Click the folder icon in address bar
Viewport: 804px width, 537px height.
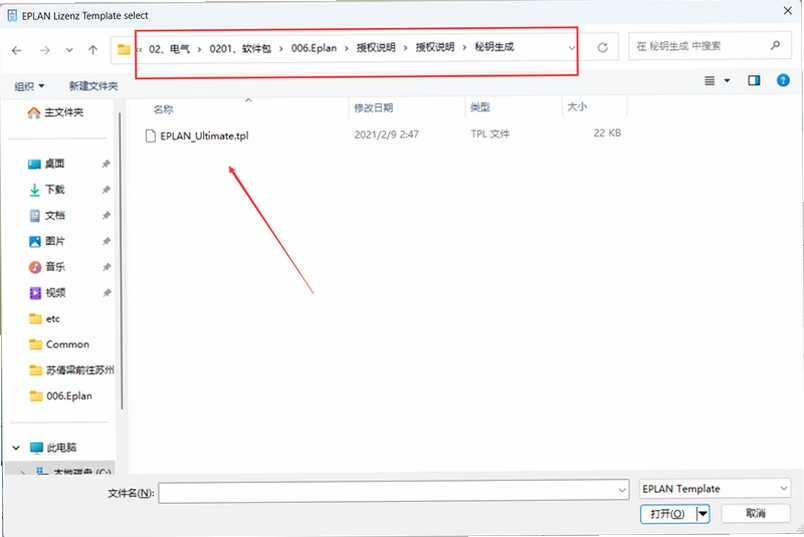coord(124,49)
